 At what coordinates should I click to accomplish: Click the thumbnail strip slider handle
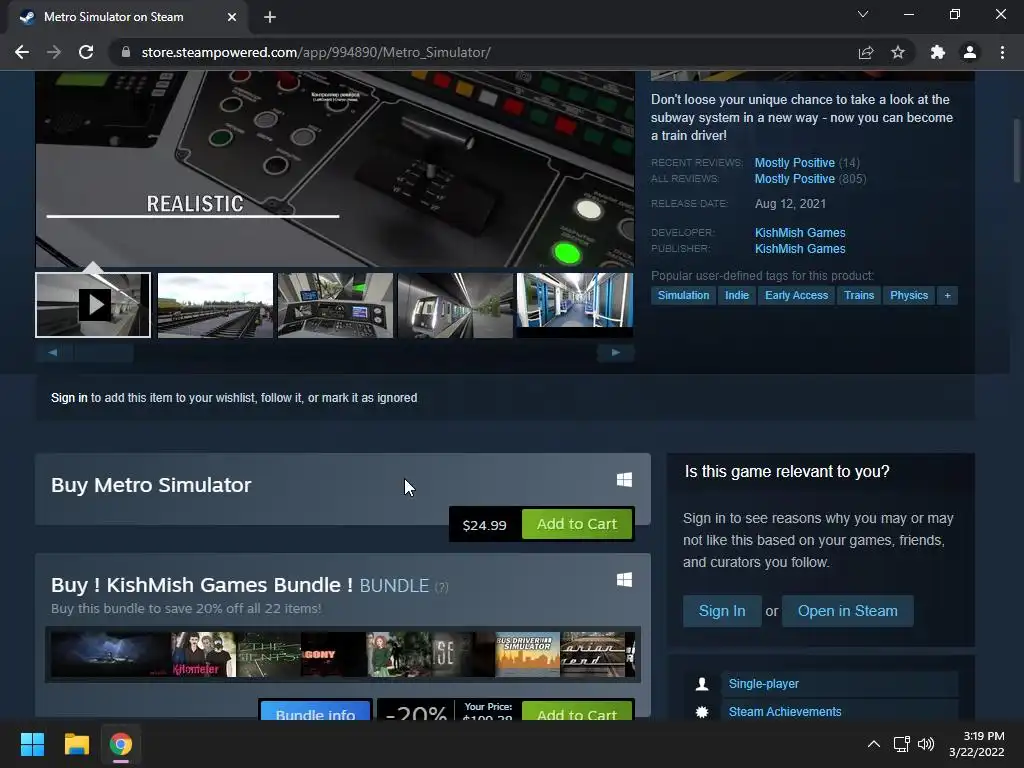104,353
